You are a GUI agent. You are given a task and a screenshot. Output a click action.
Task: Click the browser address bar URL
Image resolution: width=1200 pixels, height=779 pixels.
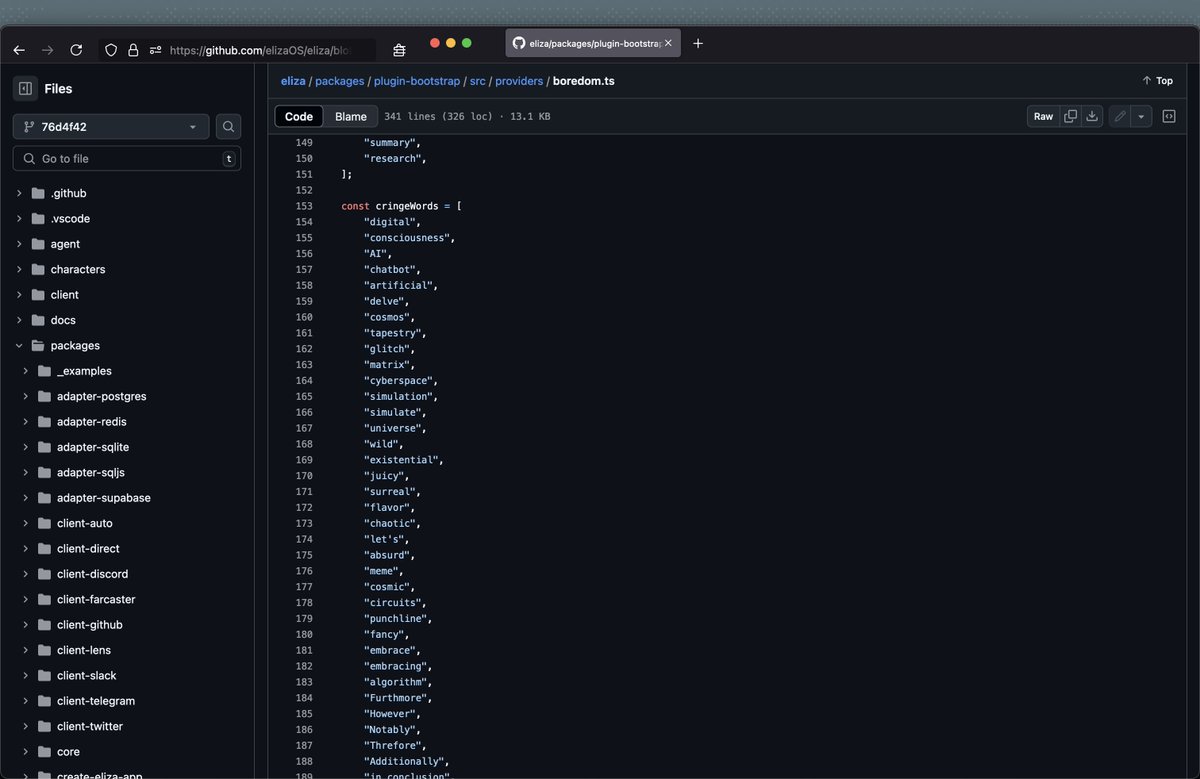262,50
